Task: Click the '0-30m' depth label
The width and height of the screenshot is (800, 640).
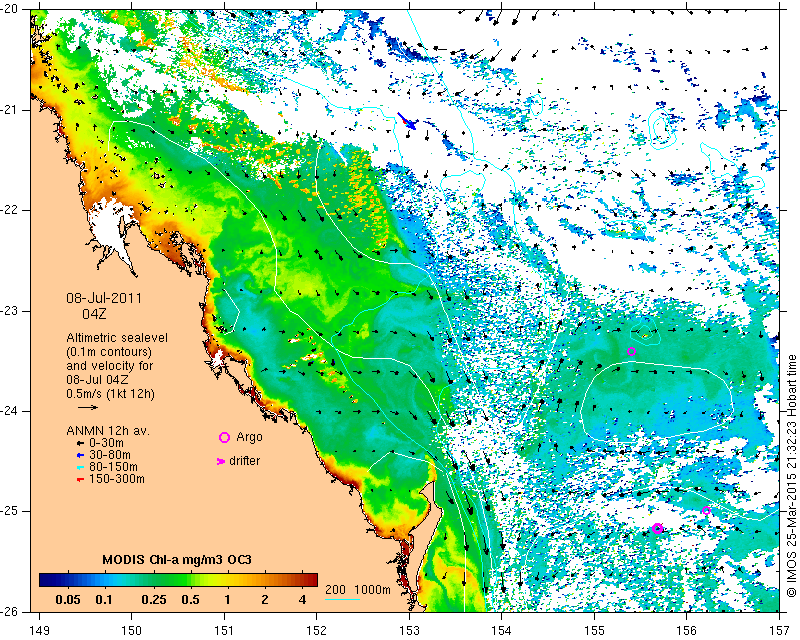Action: point(106,443)
